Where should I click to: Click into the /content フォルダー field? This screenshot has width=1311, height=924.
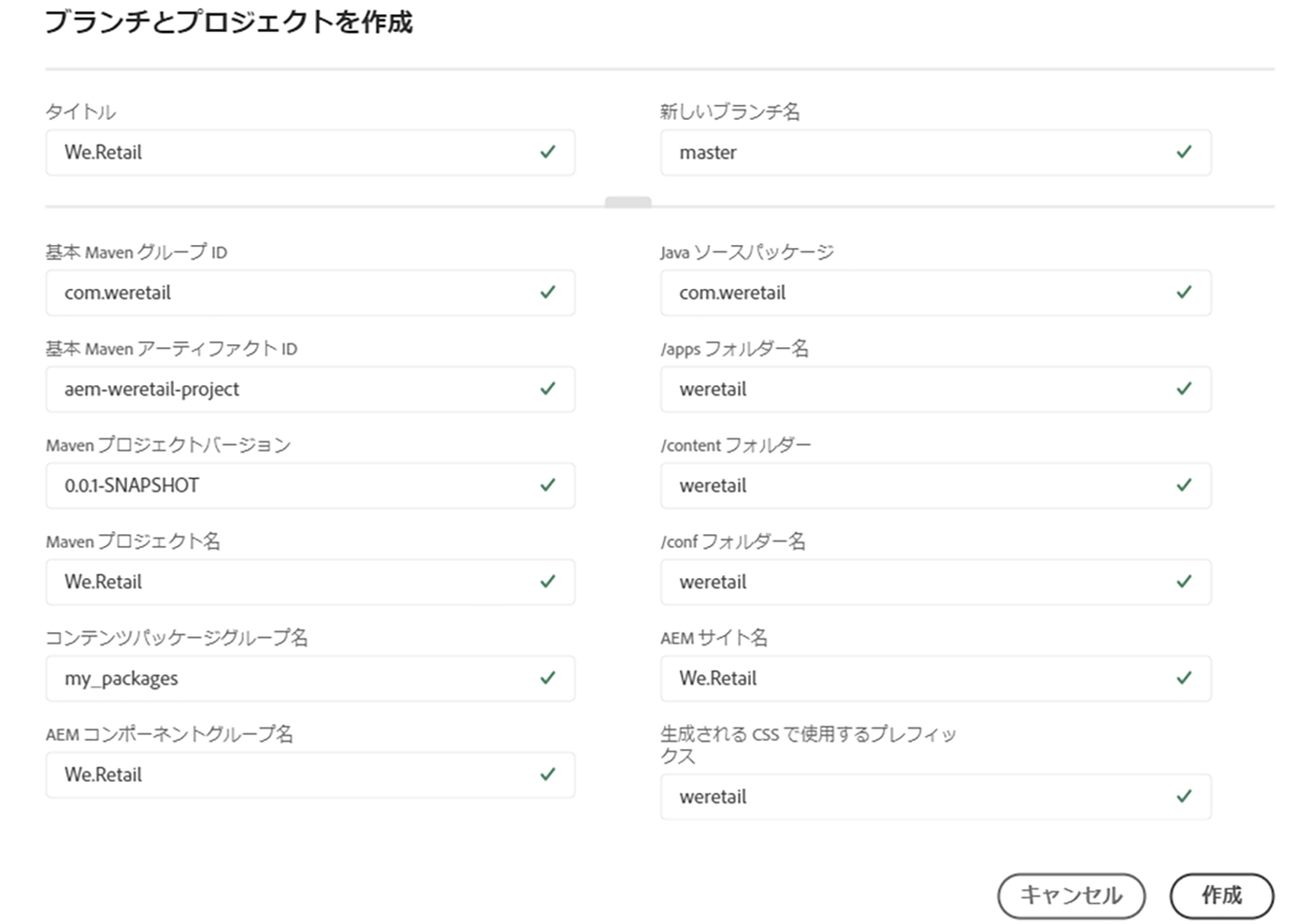[x=916, y=485]
